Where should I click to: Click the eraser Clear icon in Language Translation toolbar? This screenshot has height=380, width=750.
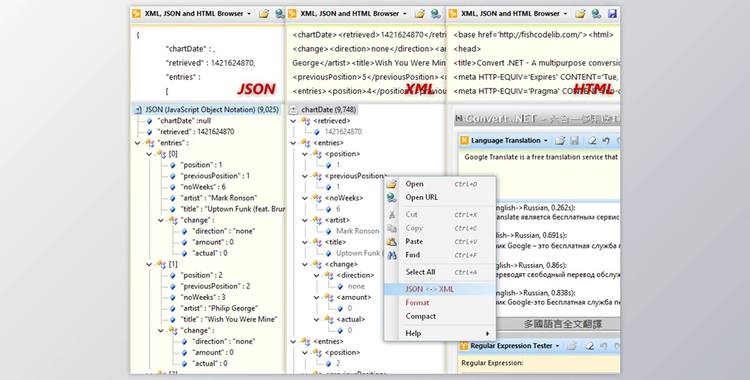[x=592, y=141]
